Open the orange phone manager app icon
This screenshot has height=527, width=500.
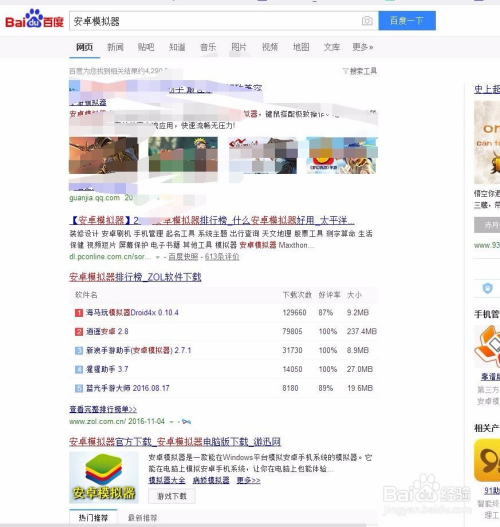click(487, 346)
